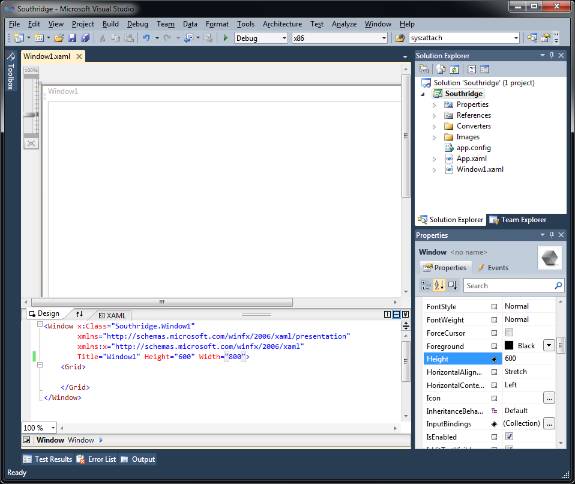Close the Window1.xaml document tab
This screenshot has height=484, width=575.
pyautogui.click(x=79, y=56)
